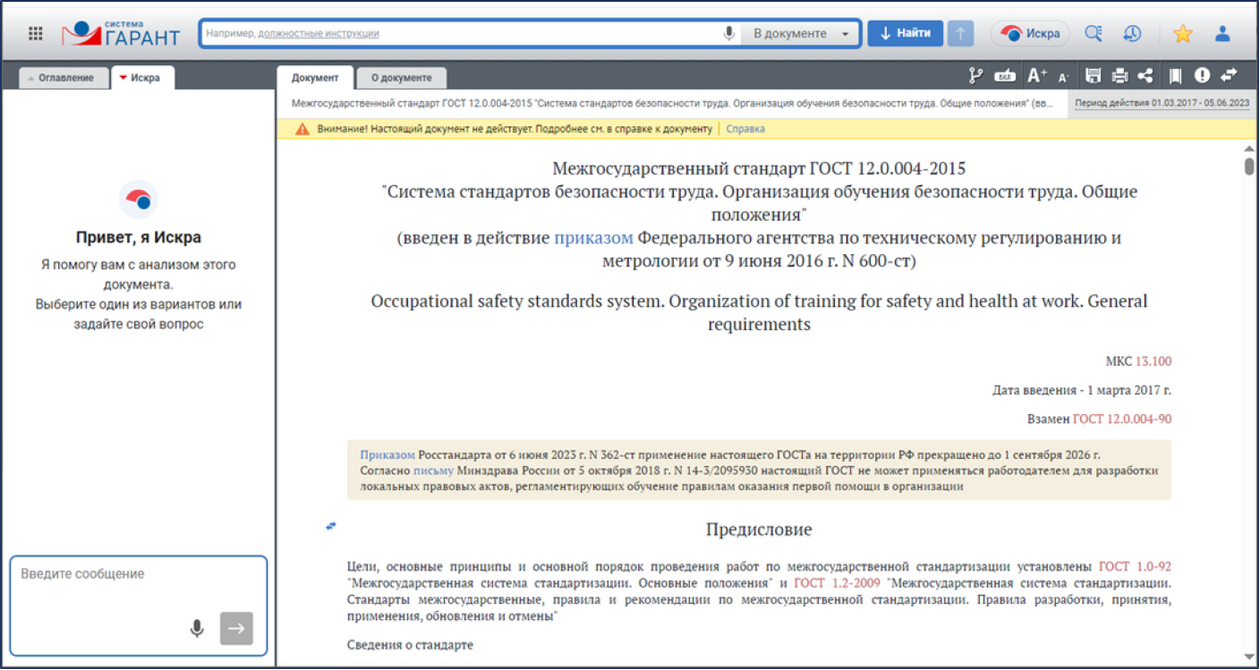Expand the Оглавление panel tab

click(60, 78)
